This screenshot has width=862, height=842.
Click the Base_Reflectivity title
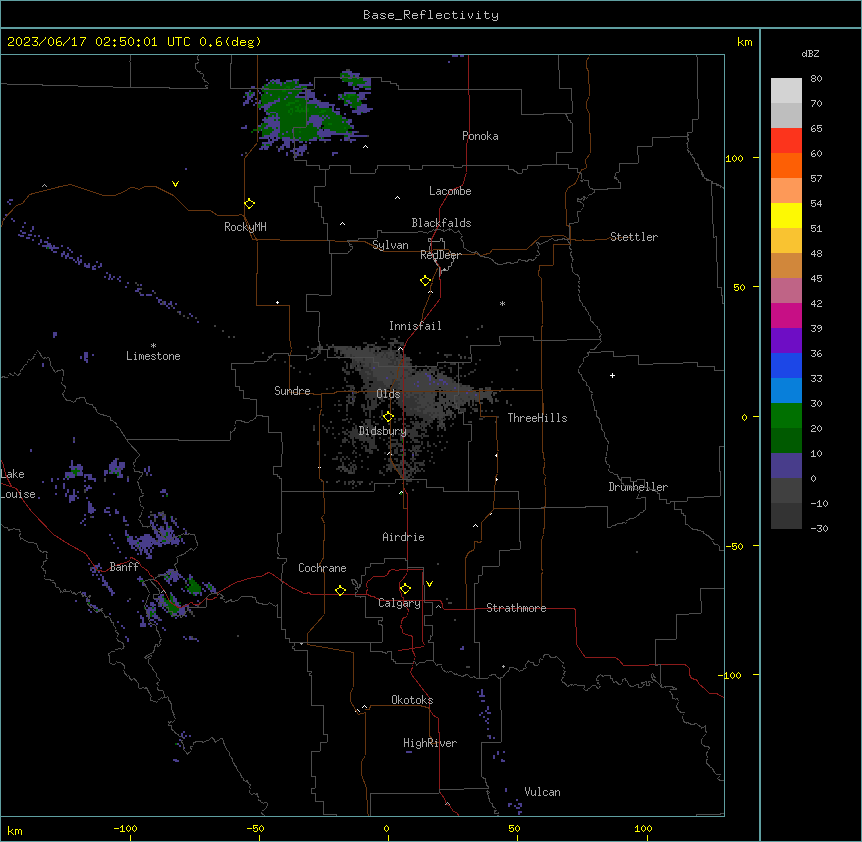click(431, 15)
